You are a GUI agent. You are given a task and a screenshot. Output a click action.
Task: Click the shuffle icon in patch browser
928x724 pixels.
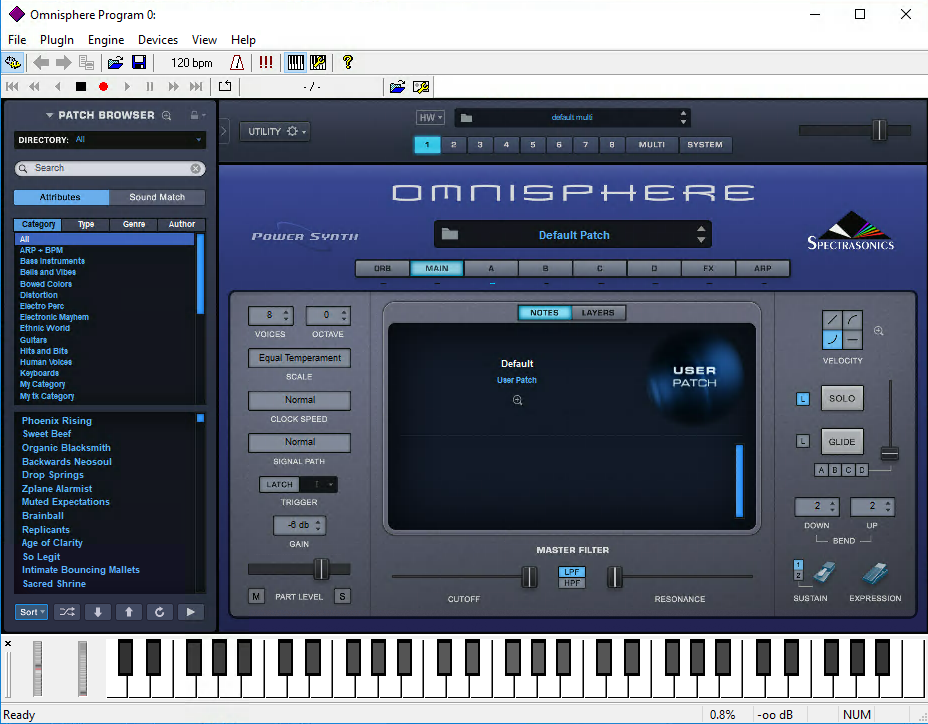point(67,612)
